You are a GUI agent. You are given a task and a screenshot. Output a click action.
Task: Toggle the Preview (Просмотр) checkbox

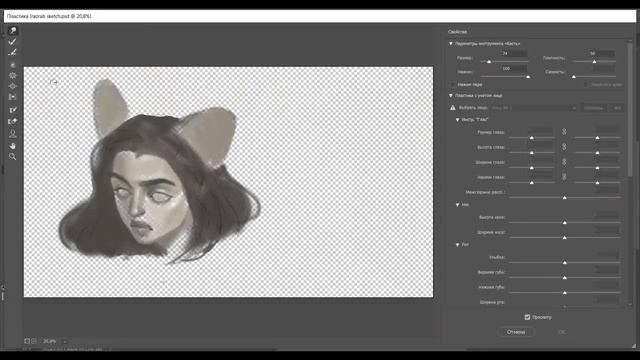click(527, 317)
